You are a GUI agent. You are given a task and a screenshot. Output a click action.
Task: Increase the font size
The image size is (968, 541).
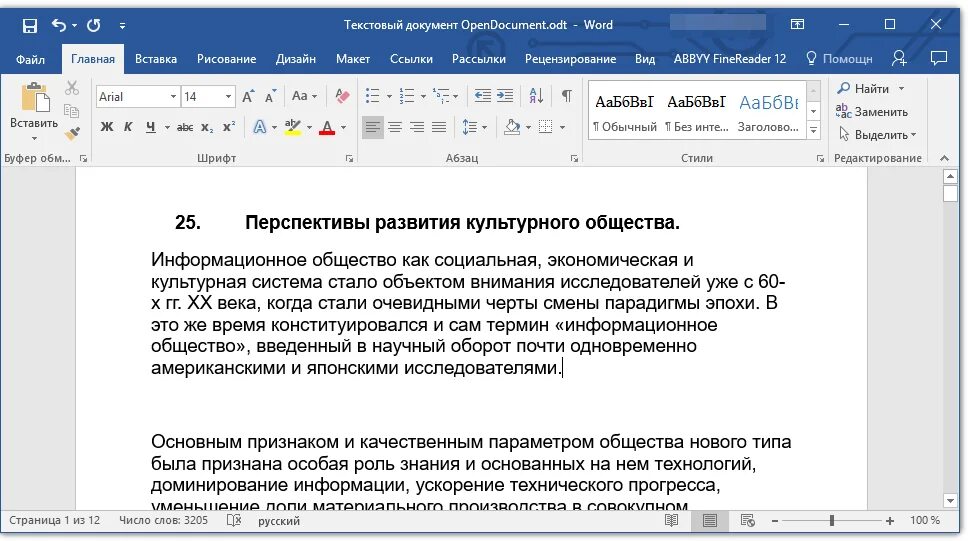tap(248, 96)
